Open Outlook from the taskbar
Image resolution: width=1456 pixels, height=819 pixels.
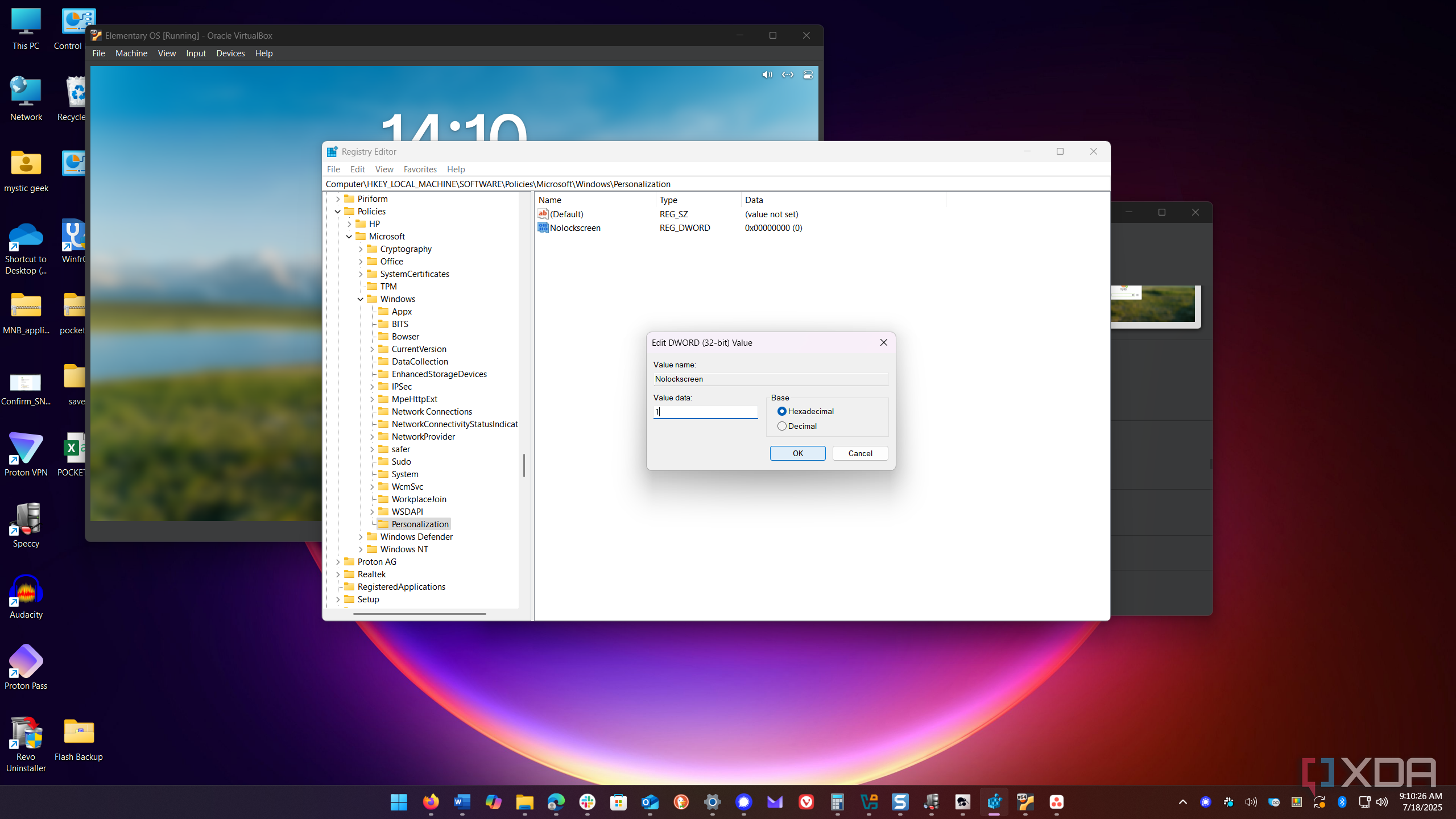(650, 802)
